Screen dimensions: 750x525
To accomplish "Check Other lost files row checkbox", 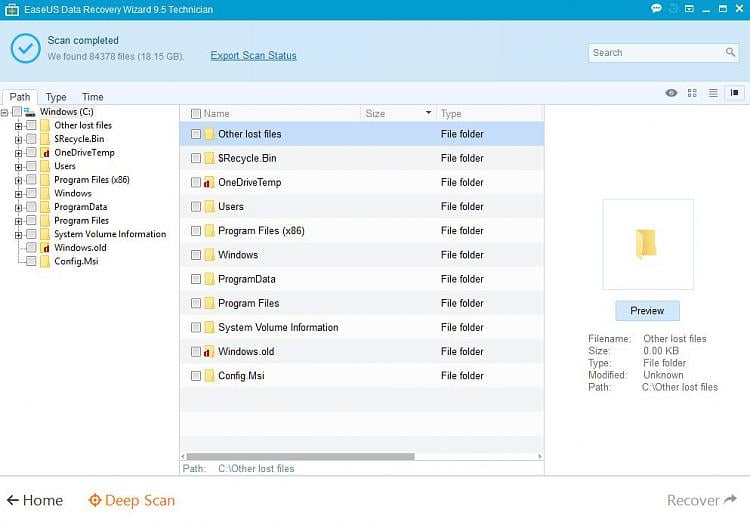I will point(196,134).
